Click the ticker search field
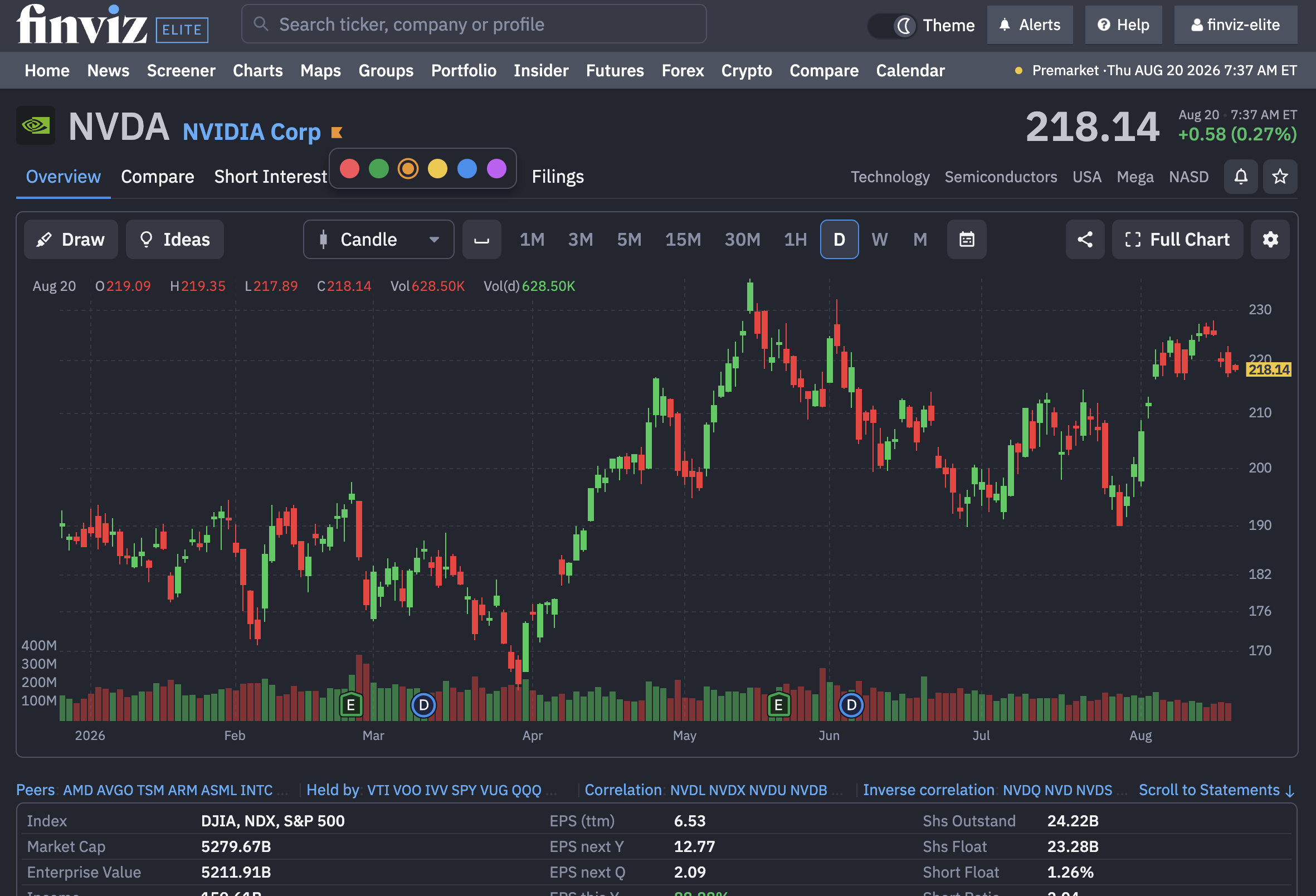 474,25
